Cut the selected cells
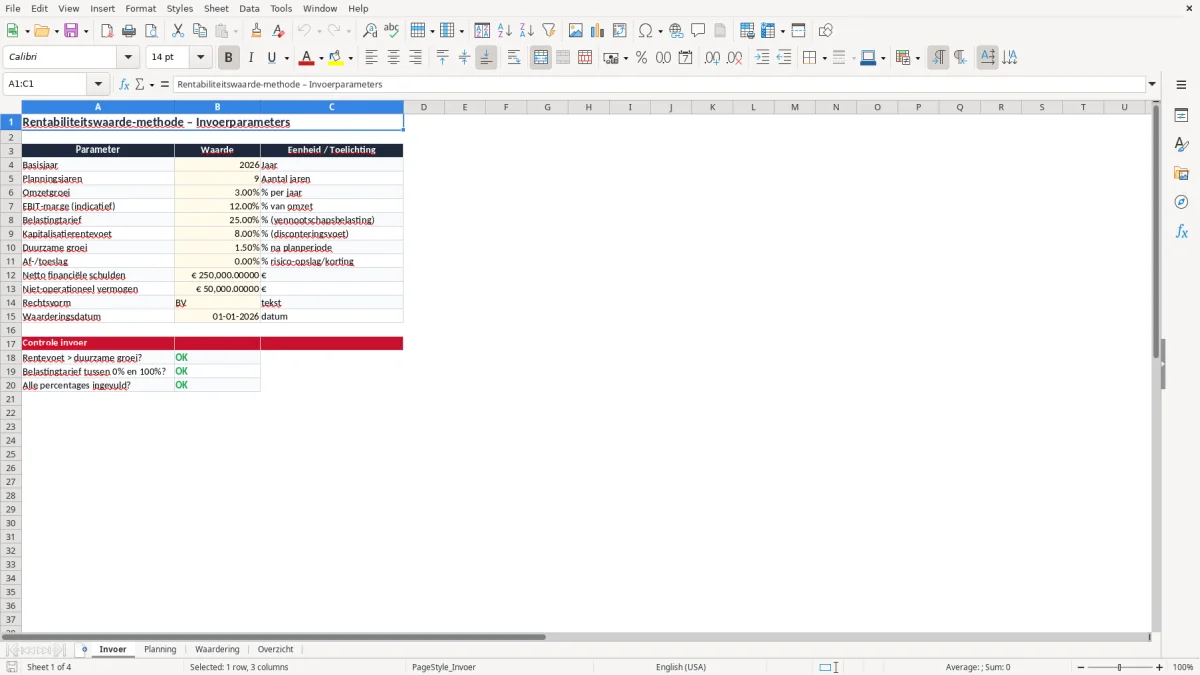Viewport: 1200px width, 675px height. (x=178, y=31)
